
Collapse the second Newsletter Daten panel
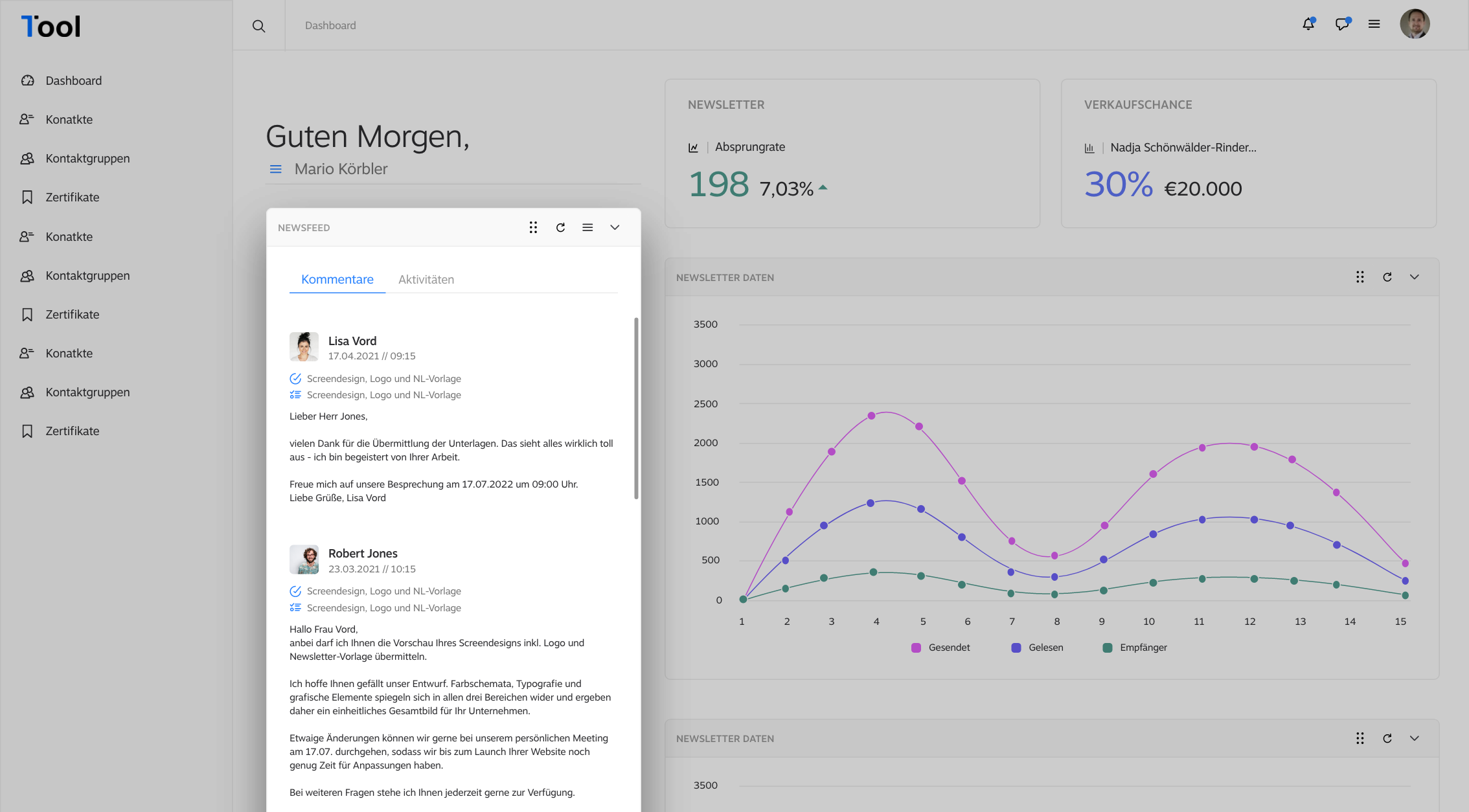tap(1415, 738)
